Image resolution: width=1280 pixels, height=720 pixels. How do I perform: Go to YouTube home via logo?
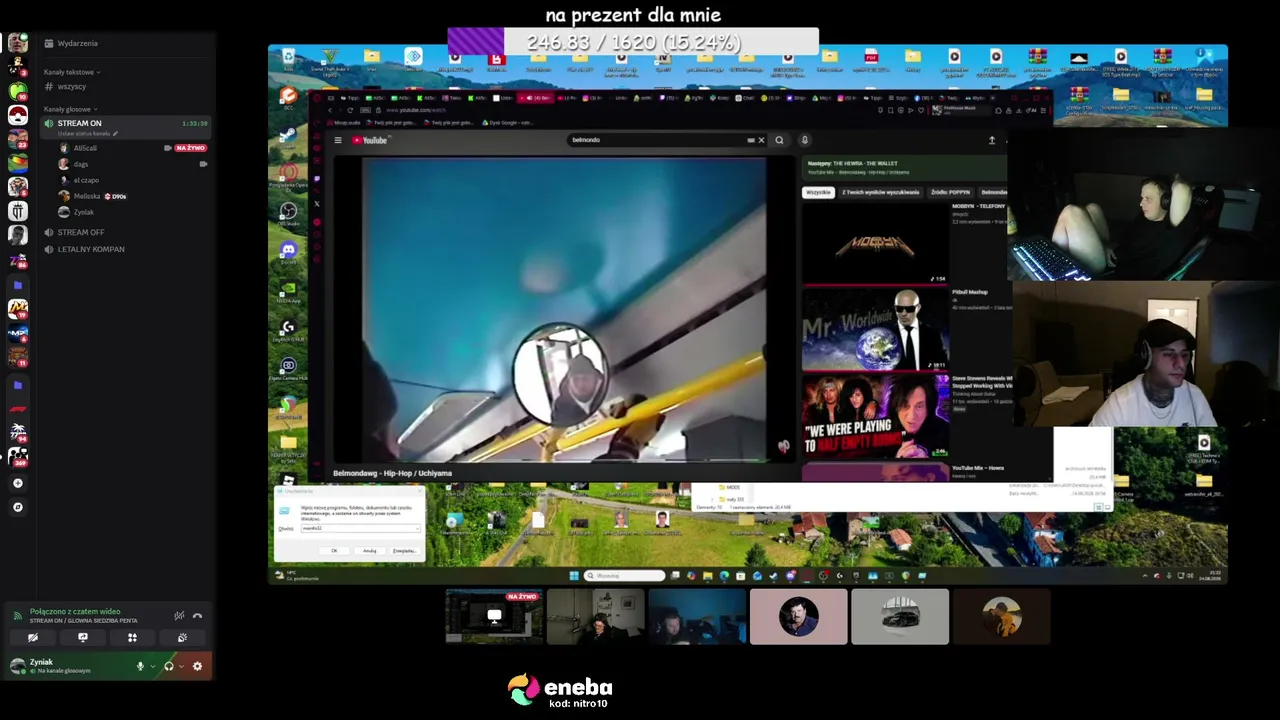369,140
